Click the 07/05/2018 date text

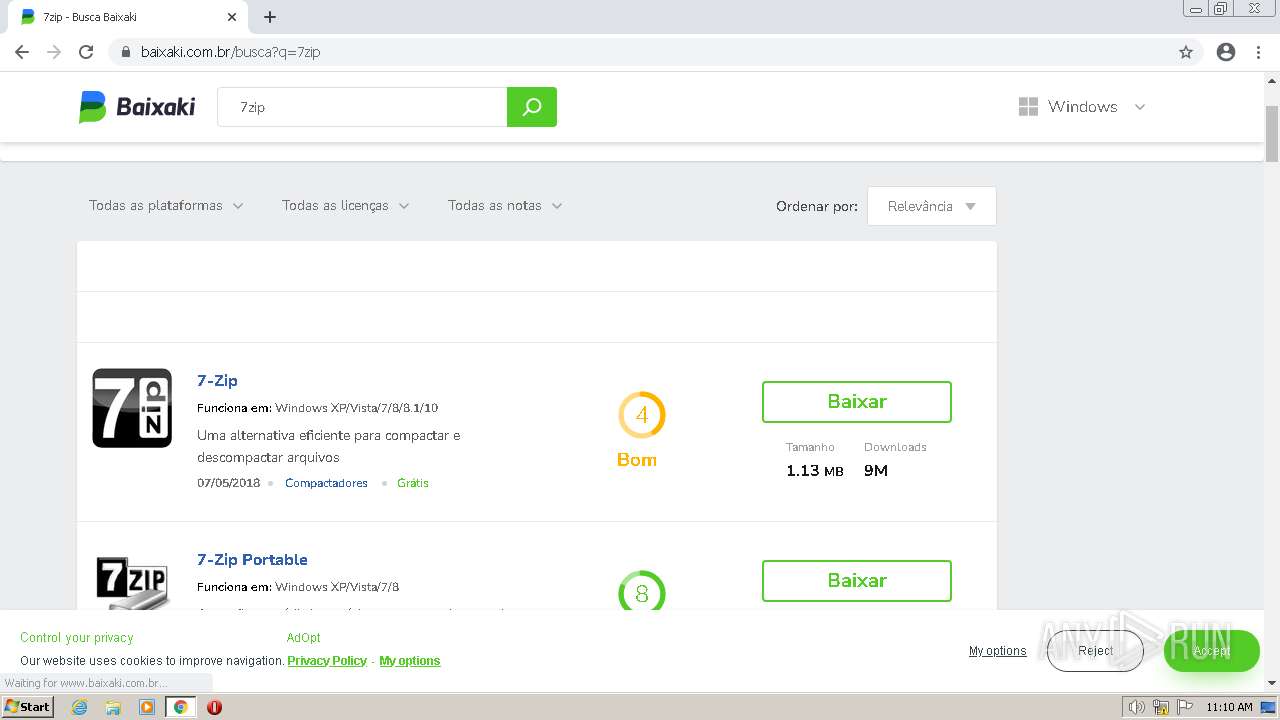click(228, 483)
